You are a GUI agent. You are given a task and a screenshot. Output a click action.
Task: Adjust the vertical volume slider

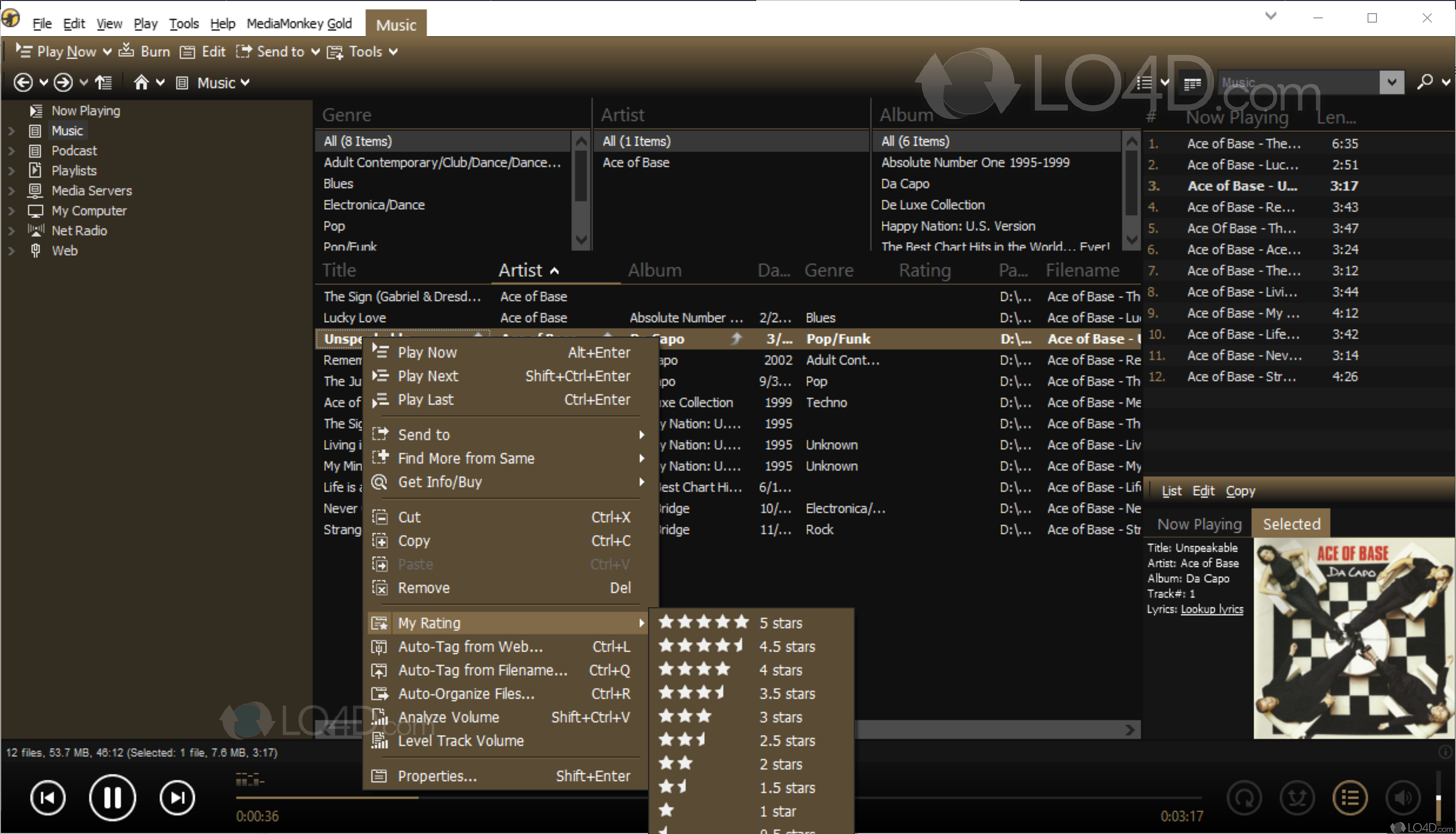click(x=1438, y=797)
